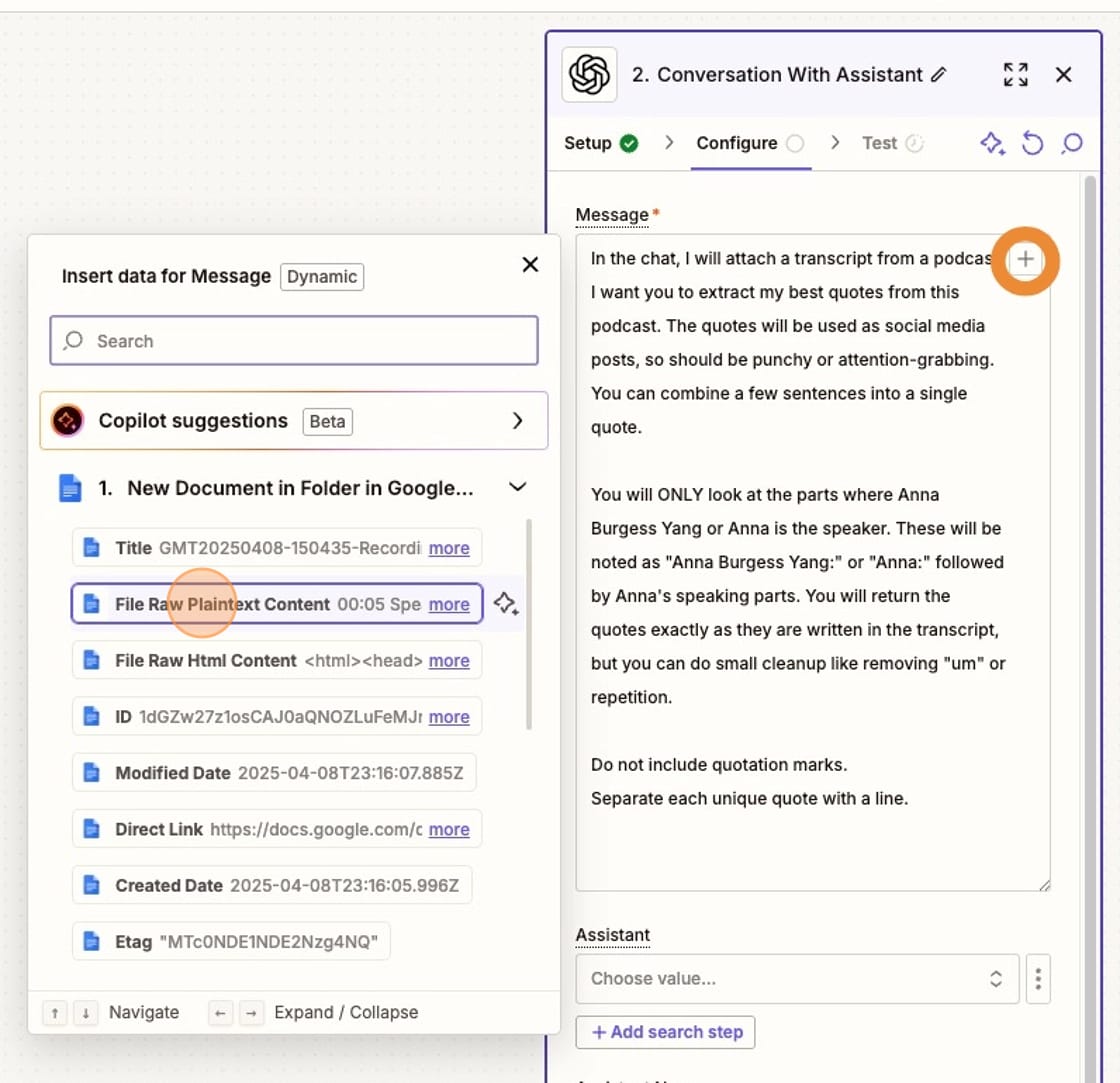Open the Assistant Choose value dropdown
This screenshot has height=1083, width=1120.
click(797, 978)
